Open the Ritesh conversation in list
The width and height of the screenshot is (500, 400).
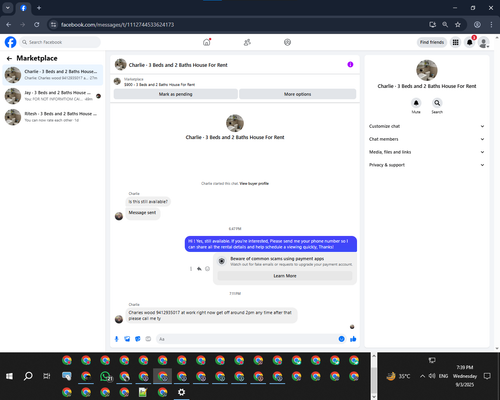tap(53, 117)
